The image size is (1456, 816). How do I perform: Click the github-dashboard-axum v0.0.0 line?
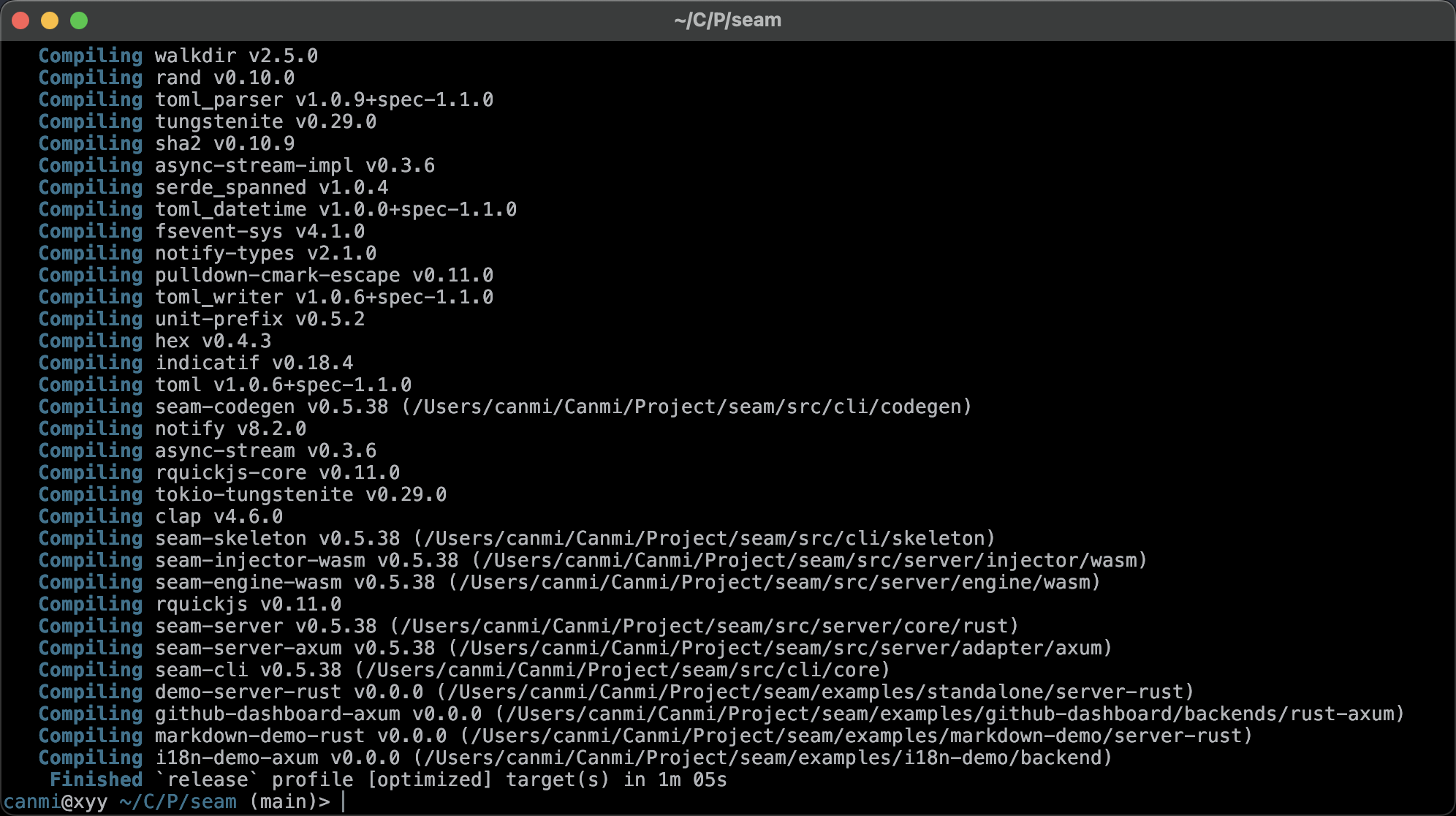318,714
